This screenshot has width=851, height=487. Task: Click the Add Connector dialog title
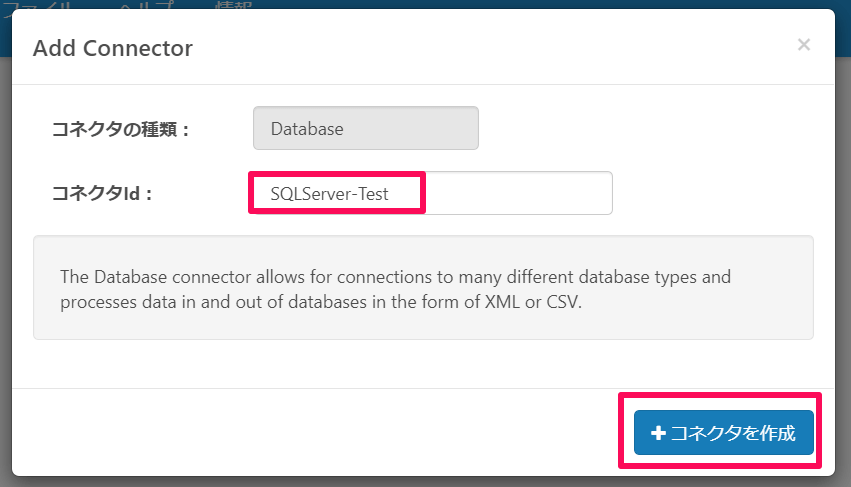pyautogui.click(x=113, y=48)
